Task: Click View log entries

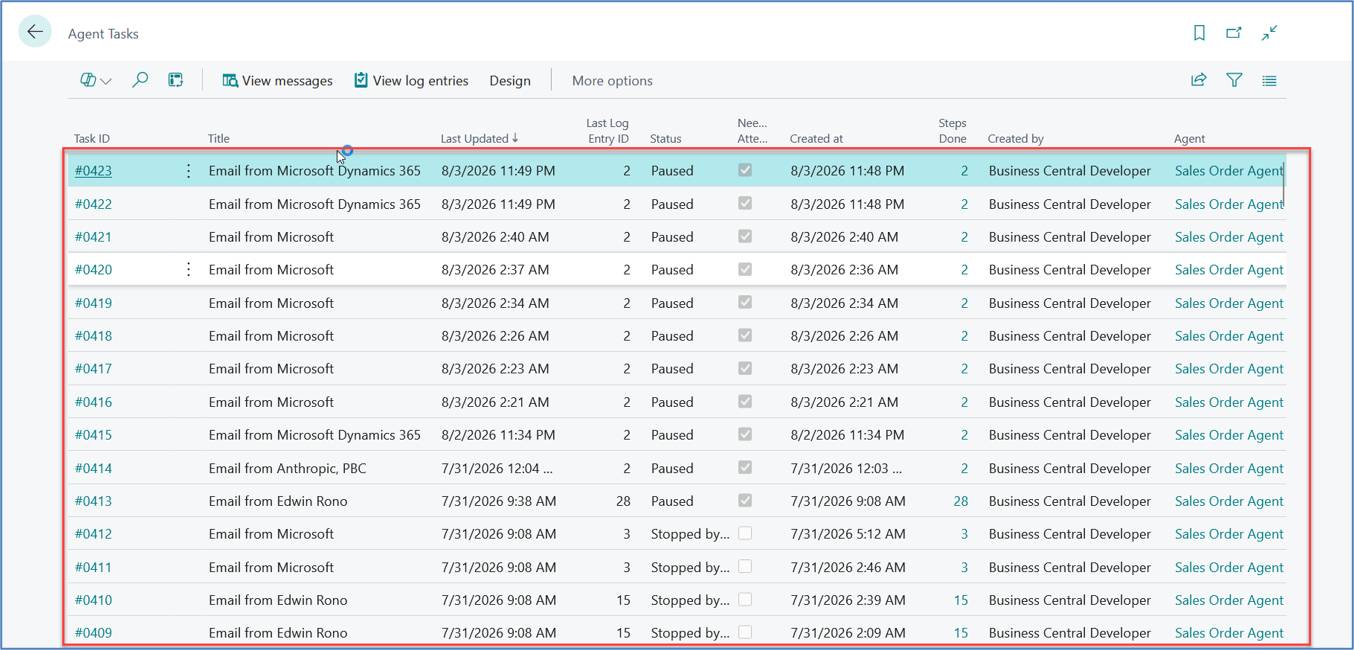Action: [x=410, y=81]
